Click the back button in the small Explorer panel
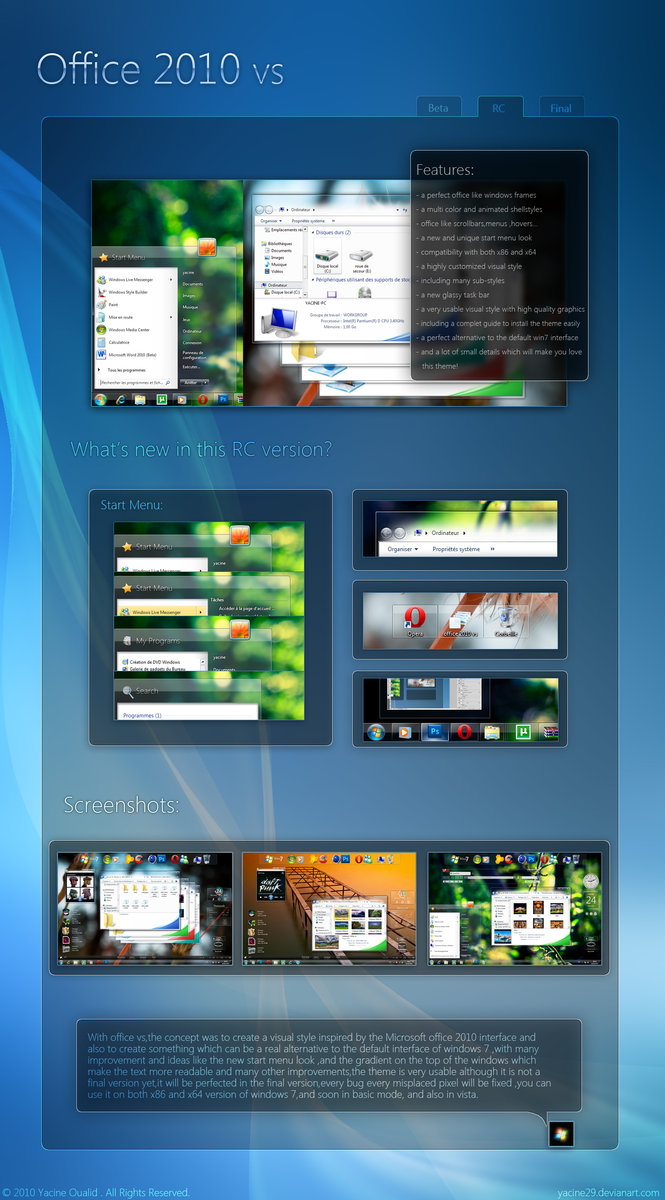Viewport: 665px width, 1200px height. (386, 533)
